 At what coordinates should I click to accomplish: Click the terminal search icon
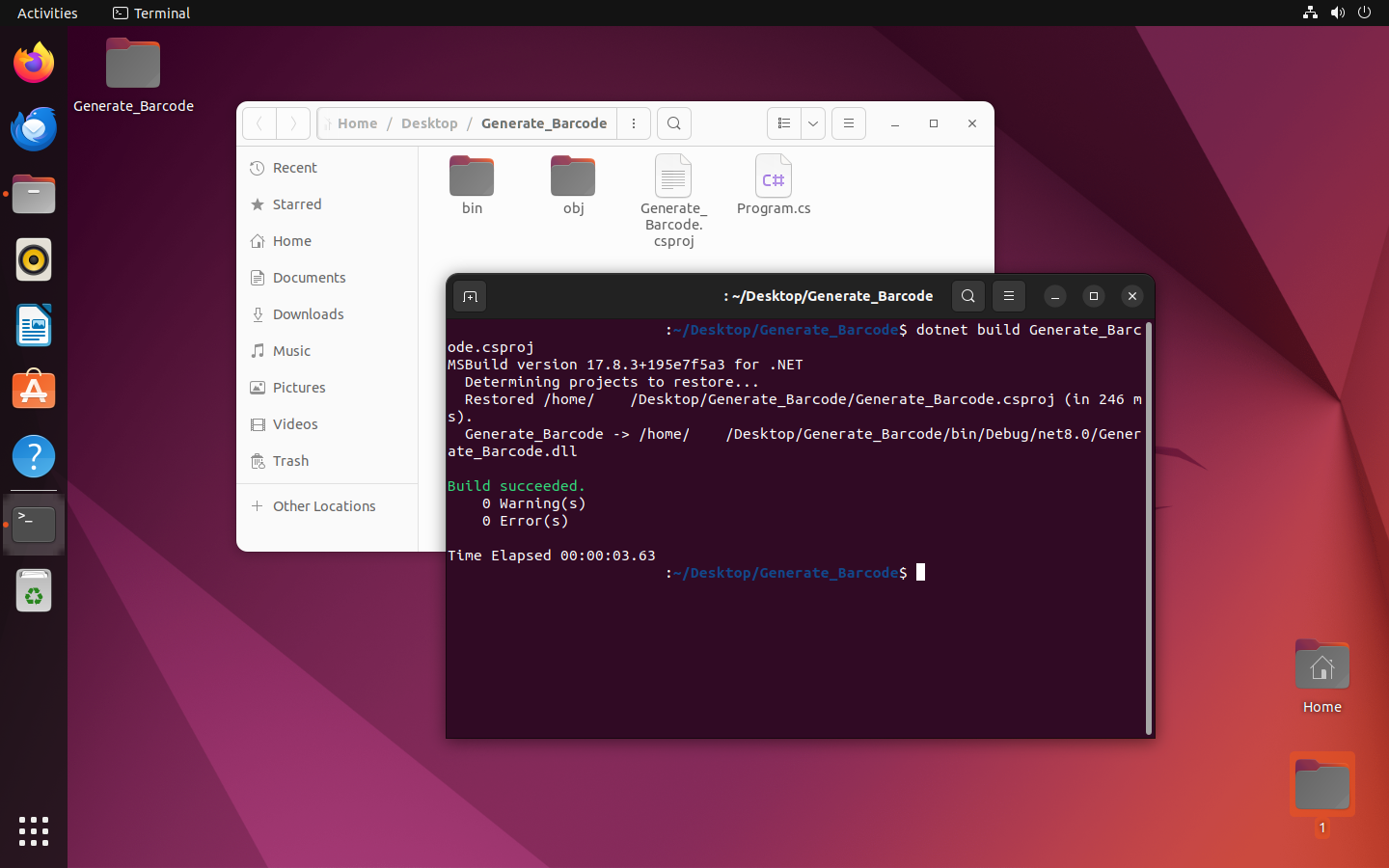point(967,296)
